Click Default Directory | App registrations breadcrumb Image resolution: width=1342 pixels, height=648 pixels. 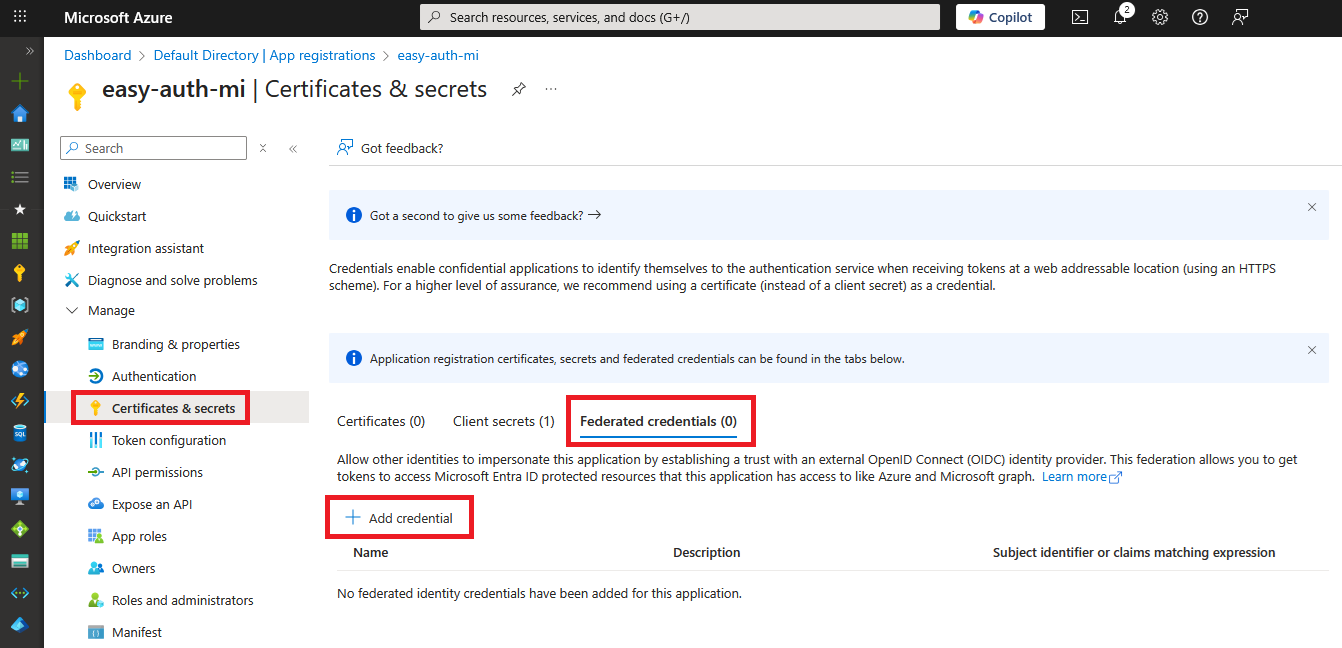[x=264, y=55]
